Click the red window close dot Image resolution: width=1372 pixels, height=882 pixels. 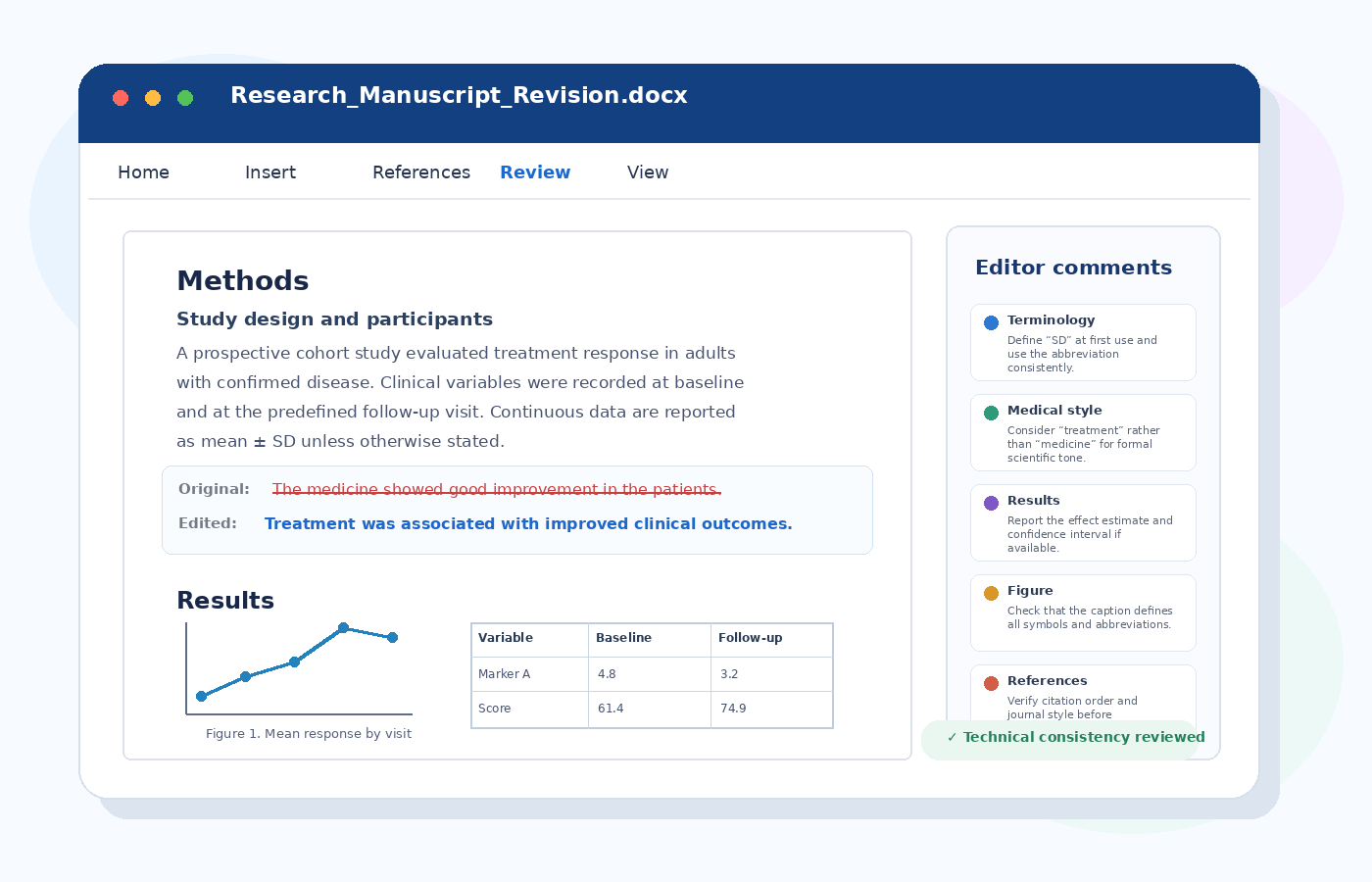tap(121, 97)
